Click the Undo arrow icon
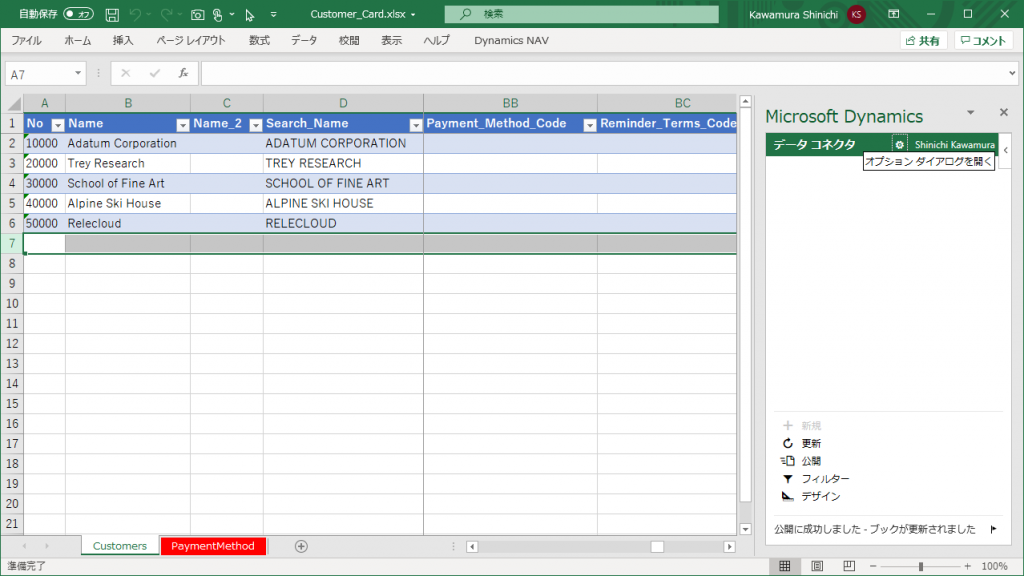 click(135, 14)
